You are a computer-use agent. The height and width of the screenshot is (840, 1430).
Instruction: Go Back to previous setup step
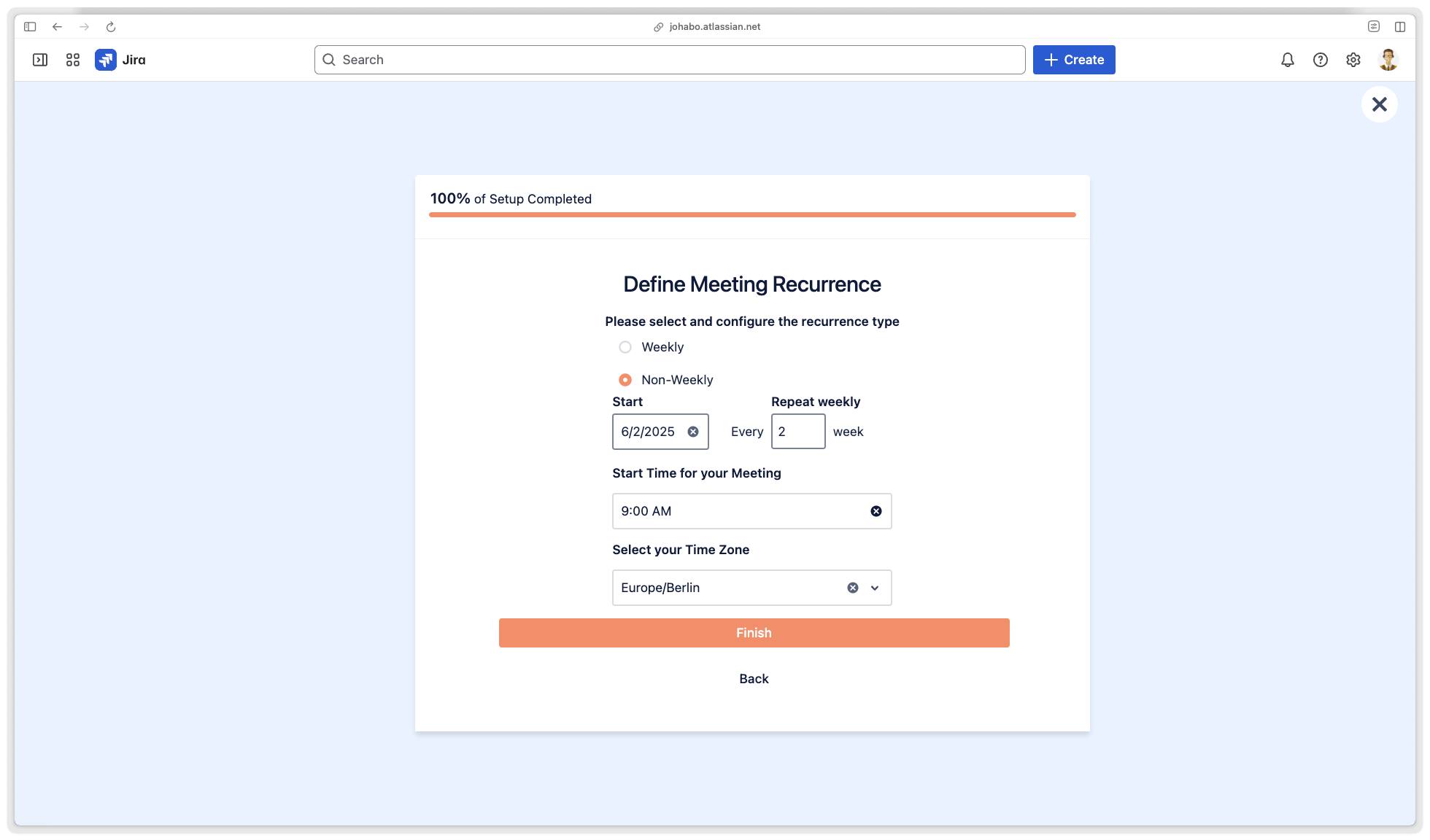click(x=754, y=679)
